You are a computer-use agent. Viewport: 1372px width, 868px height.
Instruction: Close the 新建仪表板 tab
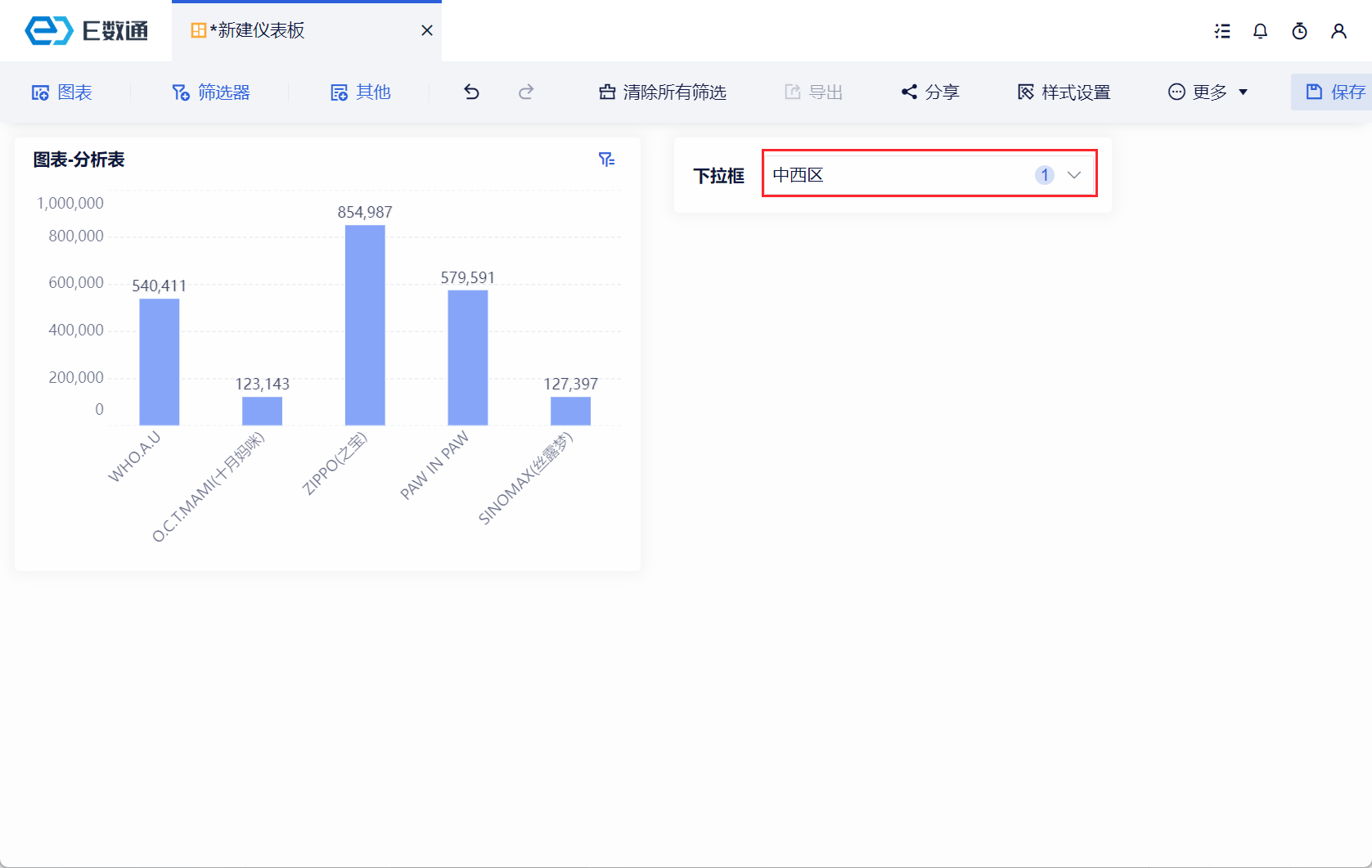tap(427, 30)
